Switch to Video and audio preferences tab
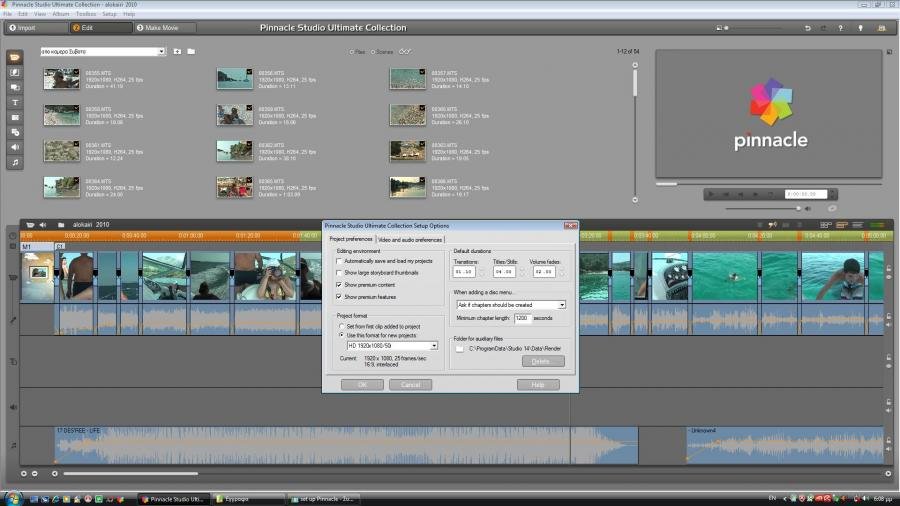900x506 pixels. pos(410,240)
